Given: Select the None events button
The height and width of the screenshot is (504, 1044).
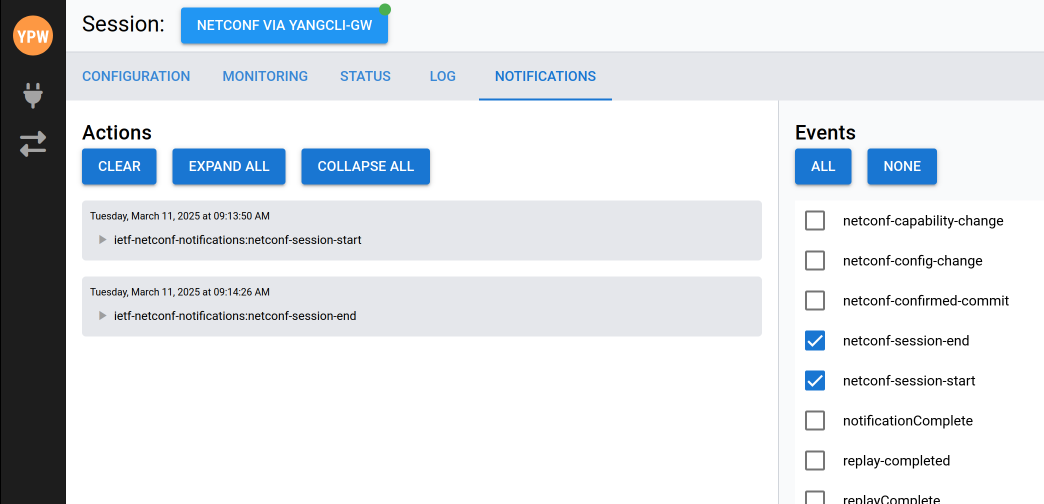Looking at the screenshot, I should tap(902, 167).
